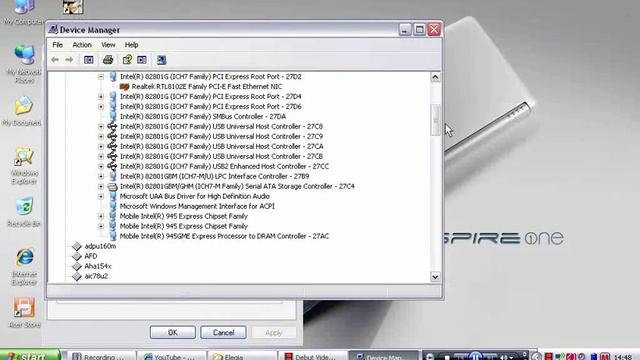Maximize the Device Manager window

(419, 29)
